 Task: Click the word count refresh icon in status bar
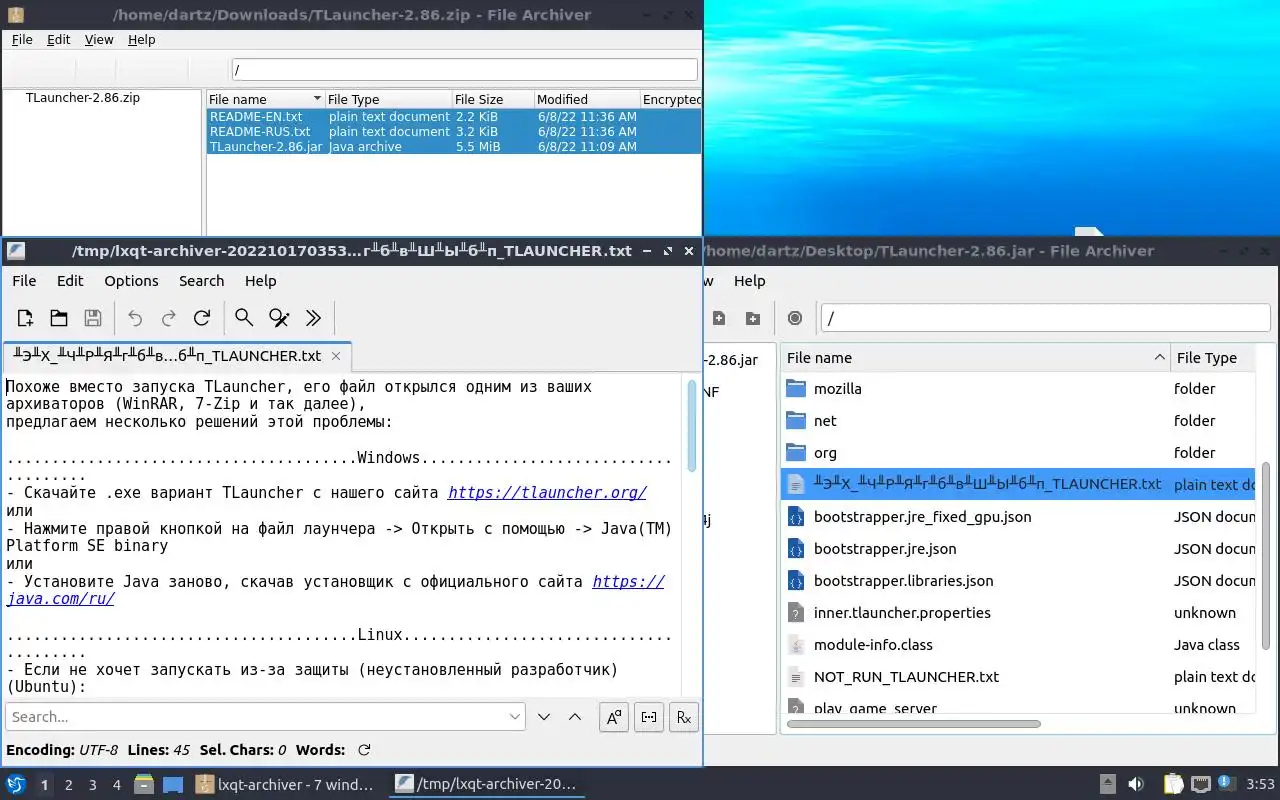[x=364, y=750]
